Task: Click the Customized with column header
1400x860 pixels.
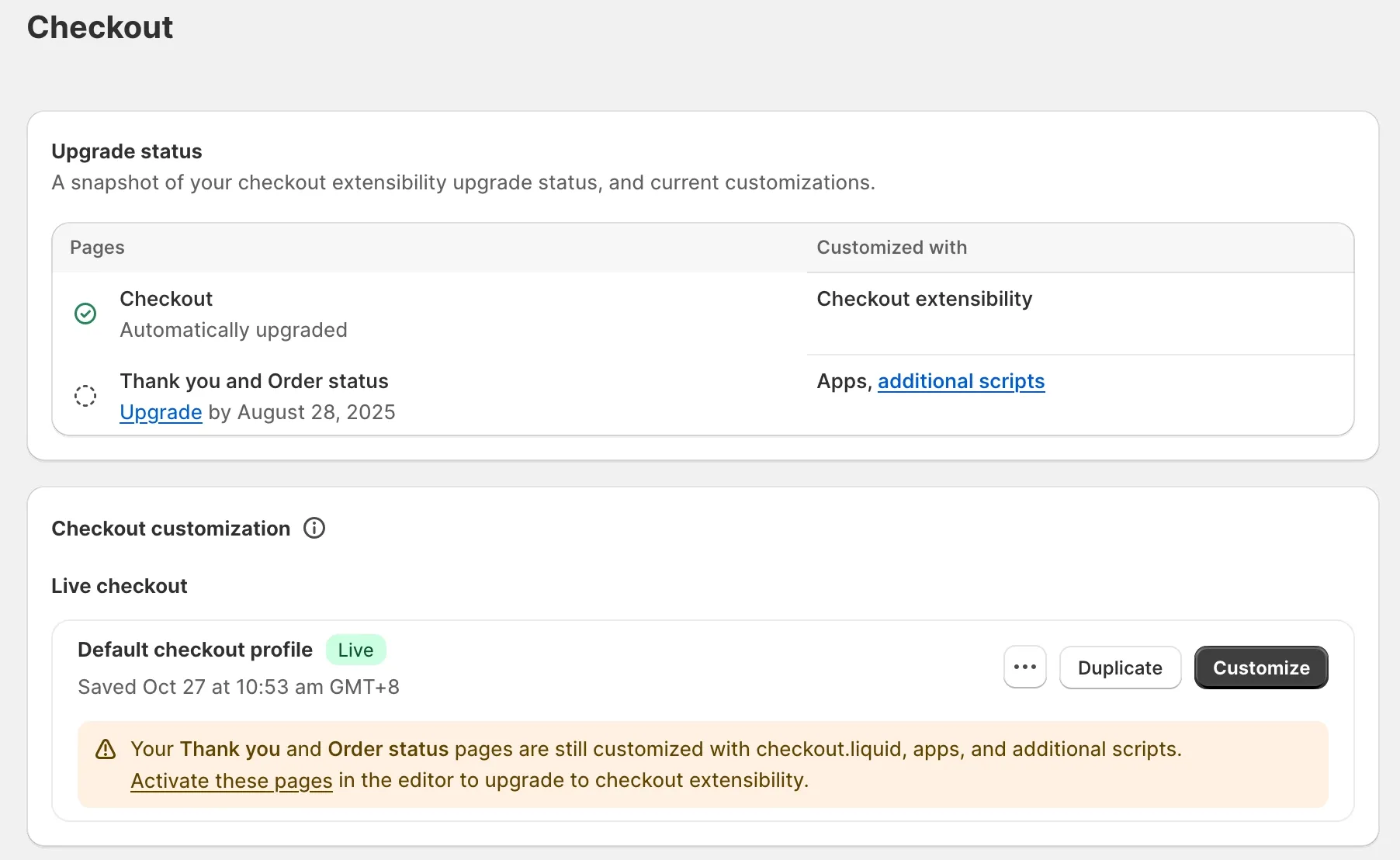Action: tap(892, 248)
